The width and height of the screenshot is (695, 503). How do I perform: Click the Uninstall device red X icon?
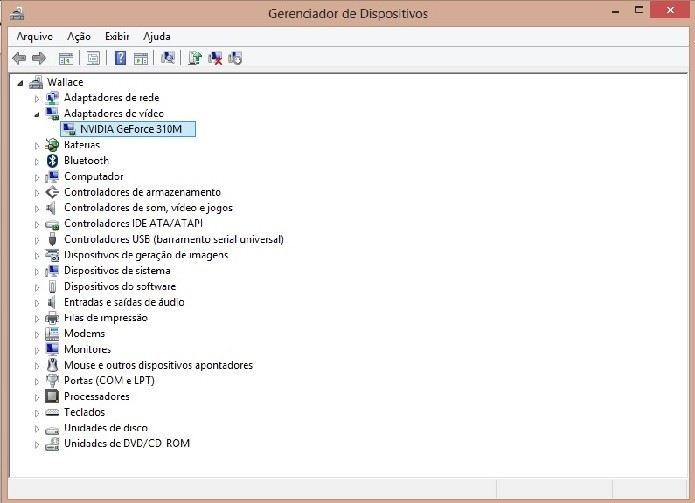tap(215, 58)
